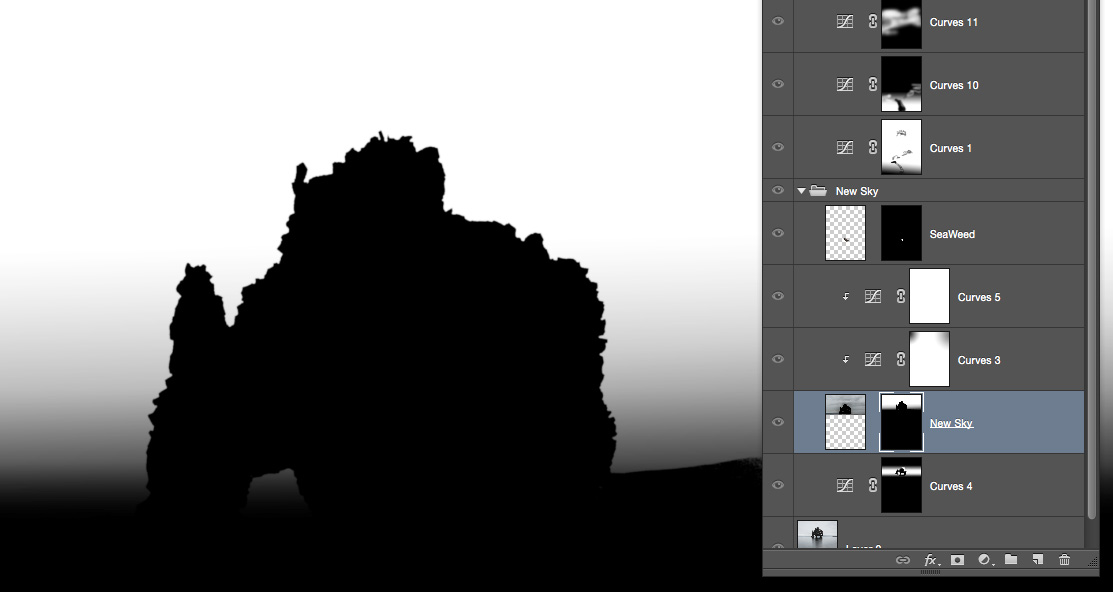Click underlined New Sky layer name
The height and width of the screenshot is (592, 1113).
(951, 423)
